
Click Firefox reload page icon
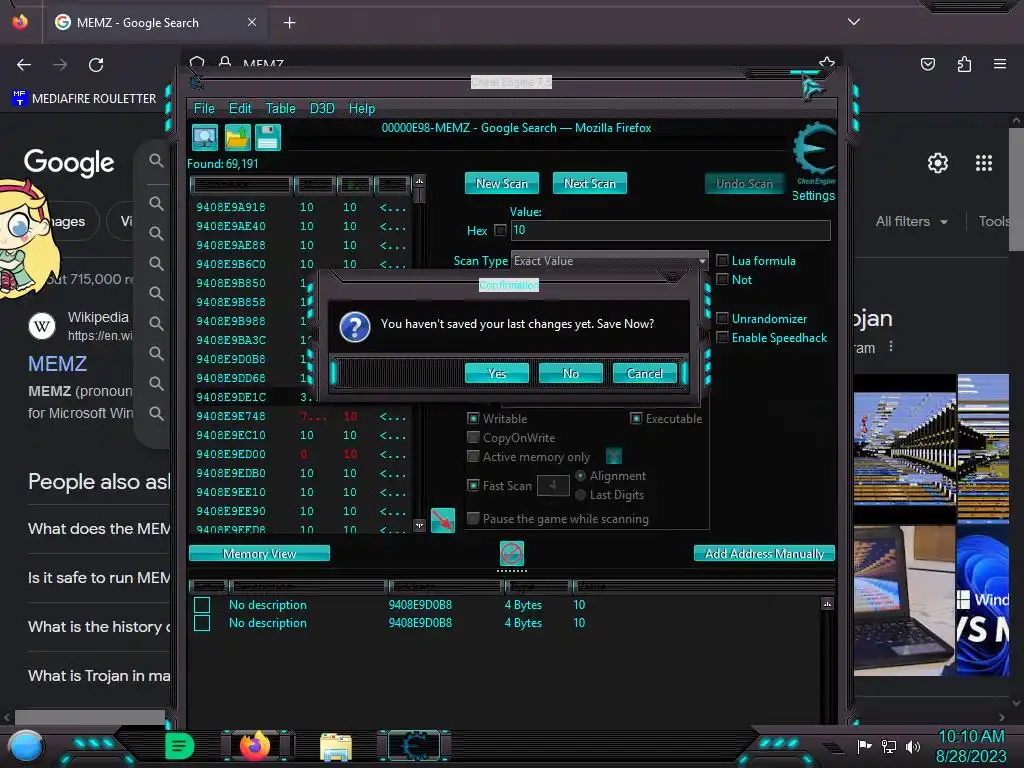click(96, 65)
